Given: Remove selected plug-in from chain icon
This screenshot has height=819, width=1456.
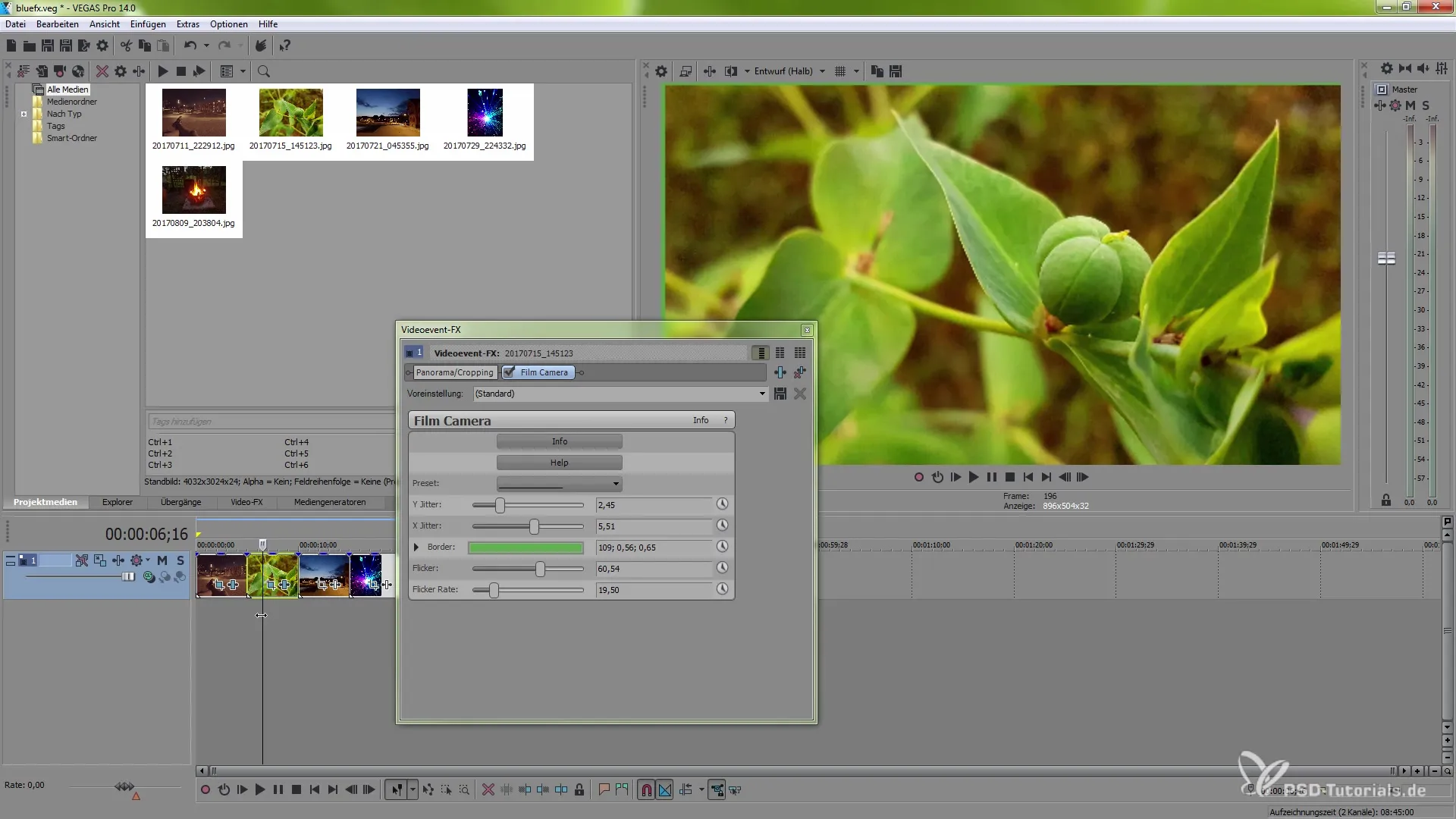Looking at the screenshot, I should pyautogui.click(x=800, y=372).
